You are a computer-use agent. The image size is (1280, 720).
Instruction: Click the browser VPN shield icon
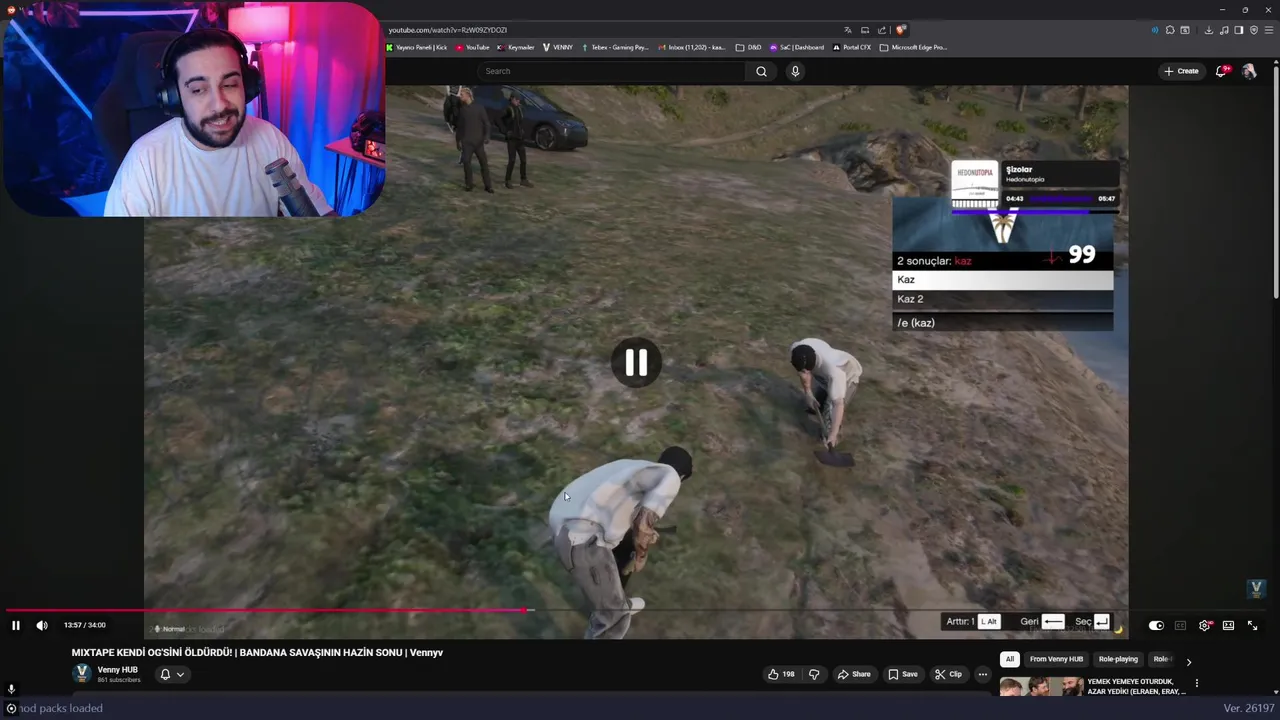pyautogui.click(x=1254, y=30)
